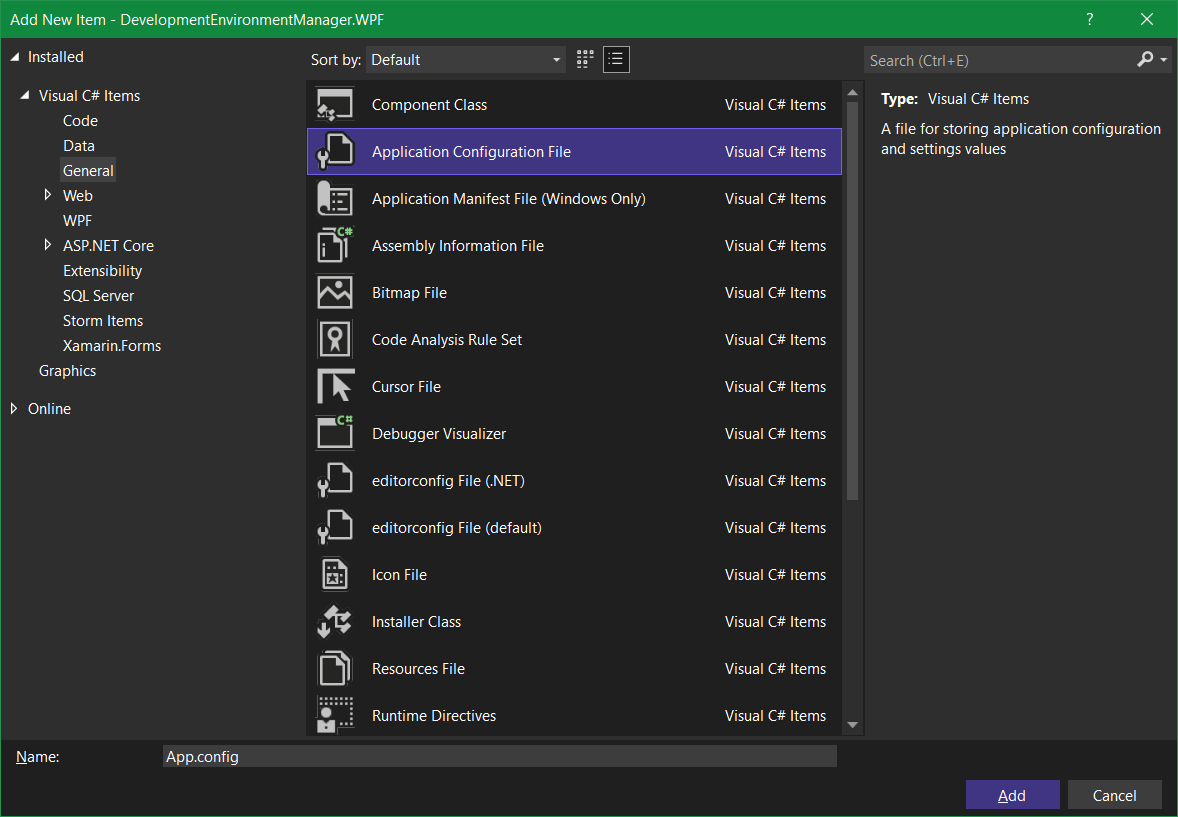Viewport: 1178px width, 817px height.
Task: Click the Add button
Action: pyautogui.click(x=1012, y=794)
